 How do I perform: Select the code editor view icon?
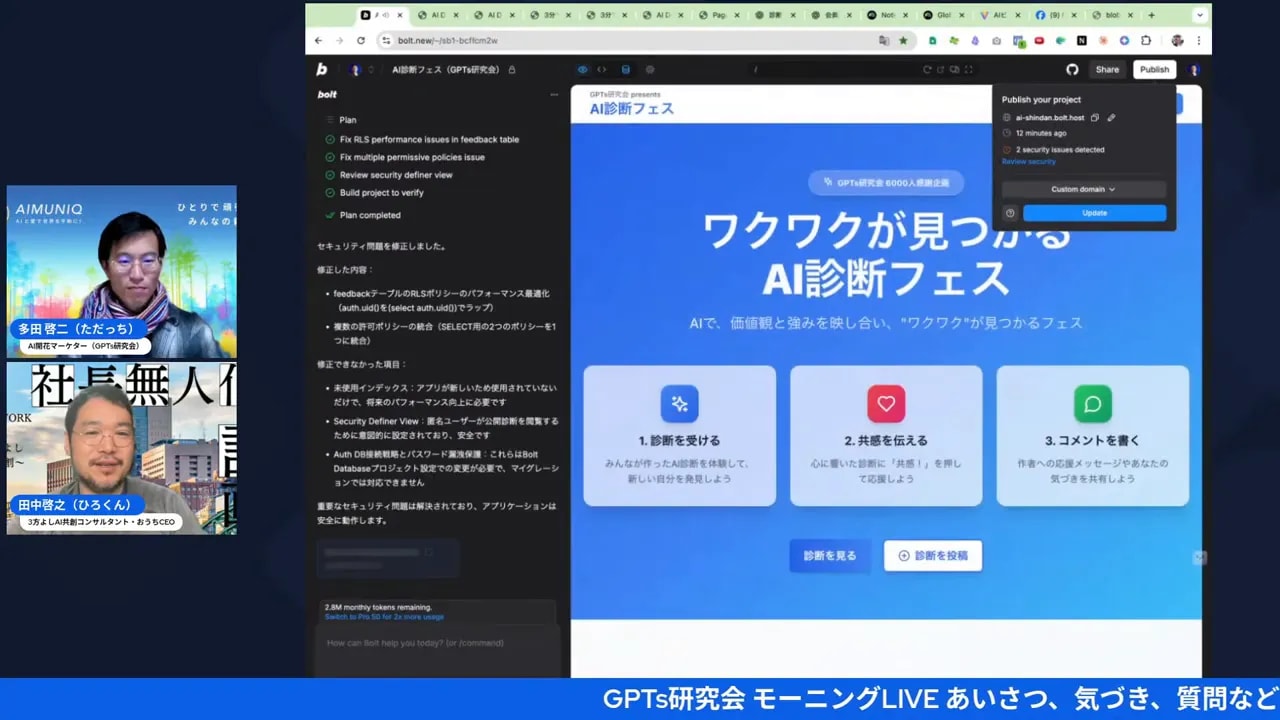click(601, 69)
